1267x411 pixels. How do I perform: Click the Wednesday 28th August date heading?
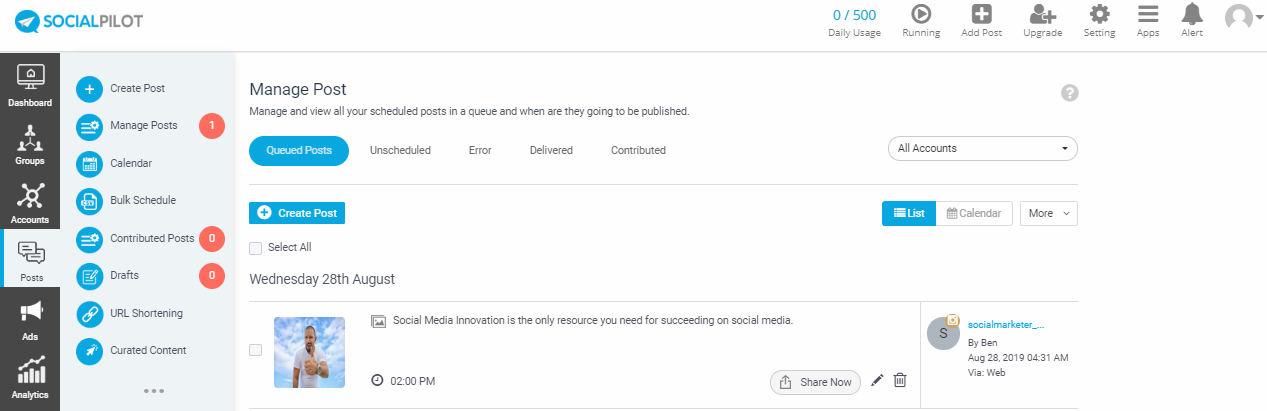[322, 279]
